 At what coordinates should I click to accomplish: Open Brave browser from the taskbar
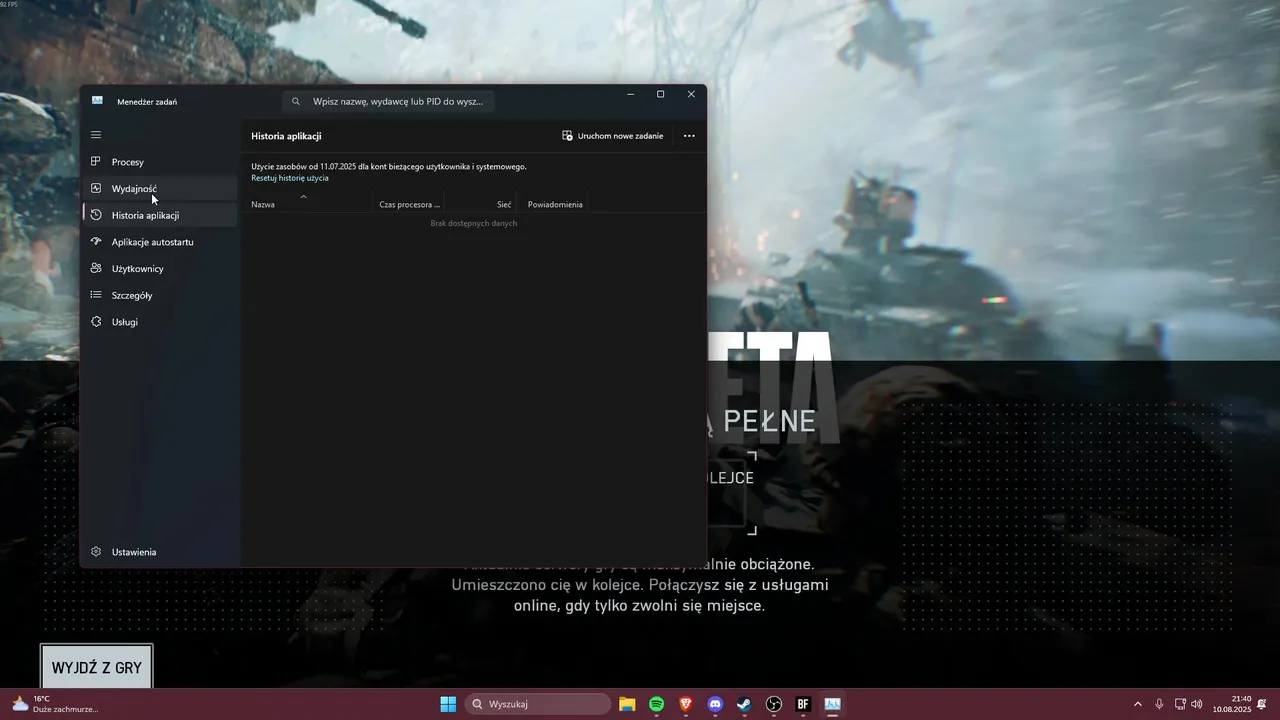[x=686, y=704]
